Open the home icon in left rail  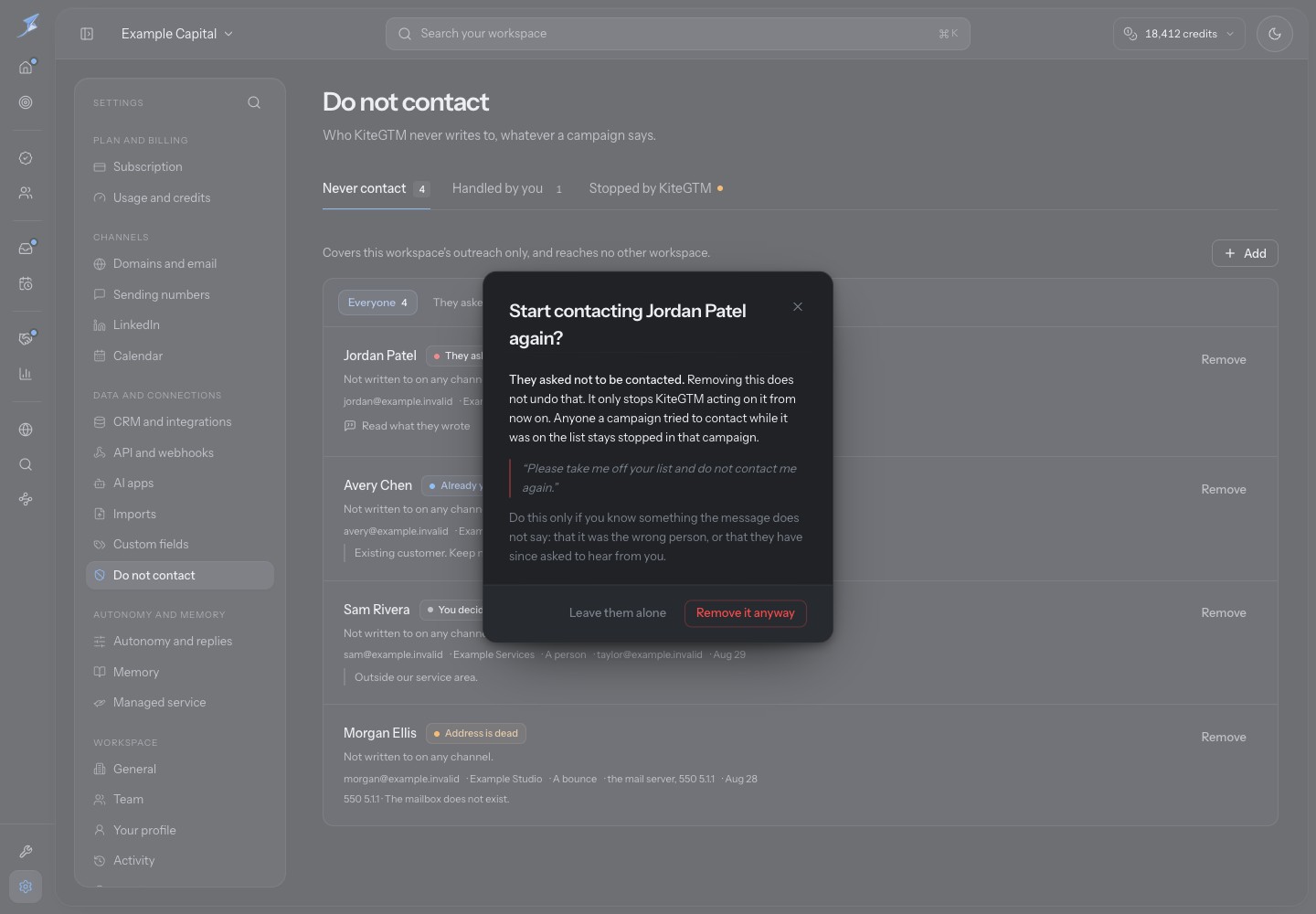[26, 67]
